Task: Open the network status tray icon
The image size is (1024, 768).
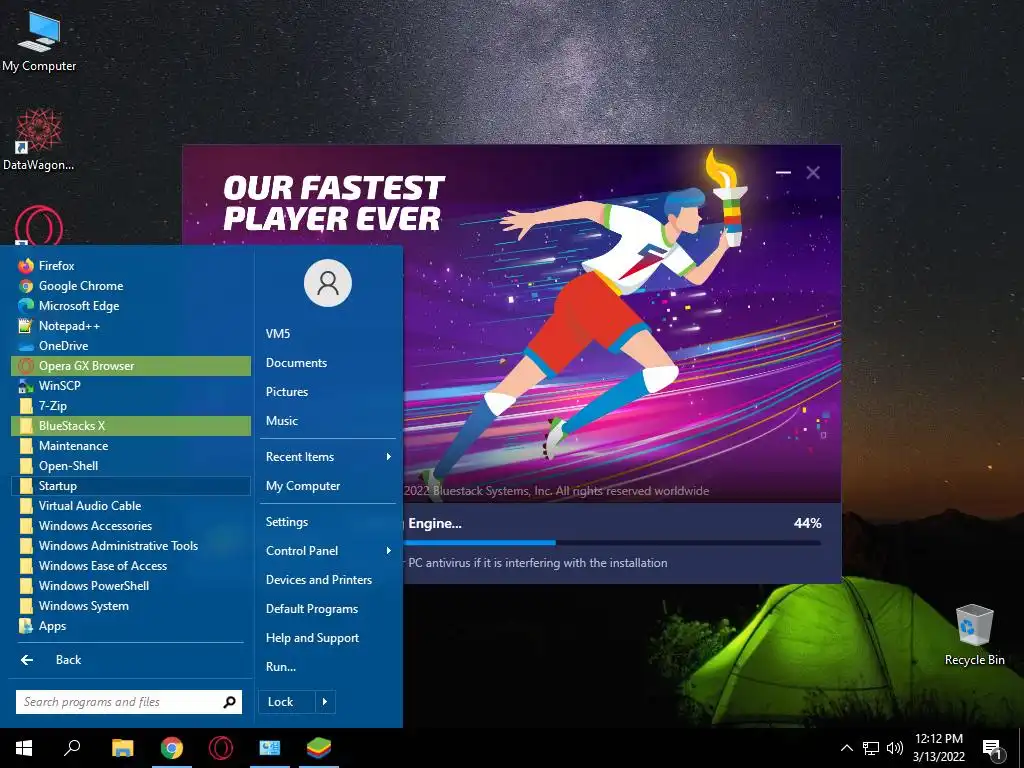Action: point(871,748)
